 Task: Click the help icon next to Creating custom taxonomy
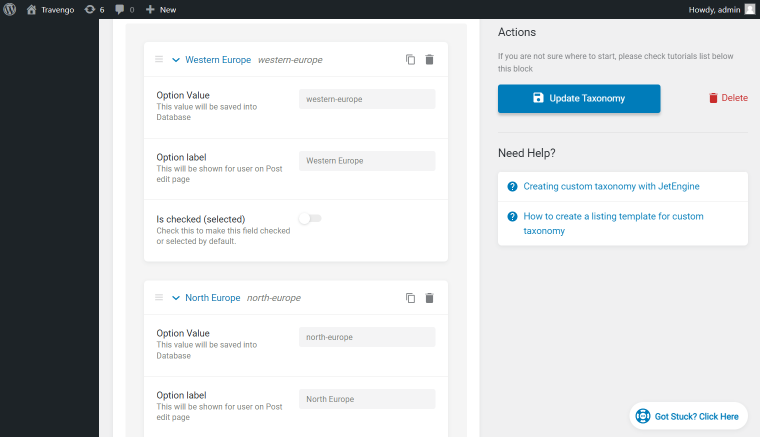[x=512, y=187]
